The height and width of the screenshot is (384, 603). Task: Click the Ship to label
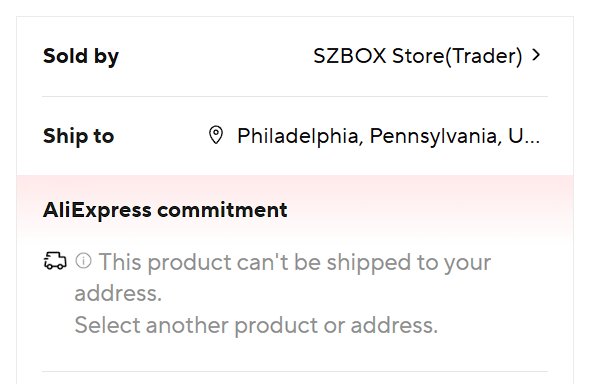click(x=78, y=136)
